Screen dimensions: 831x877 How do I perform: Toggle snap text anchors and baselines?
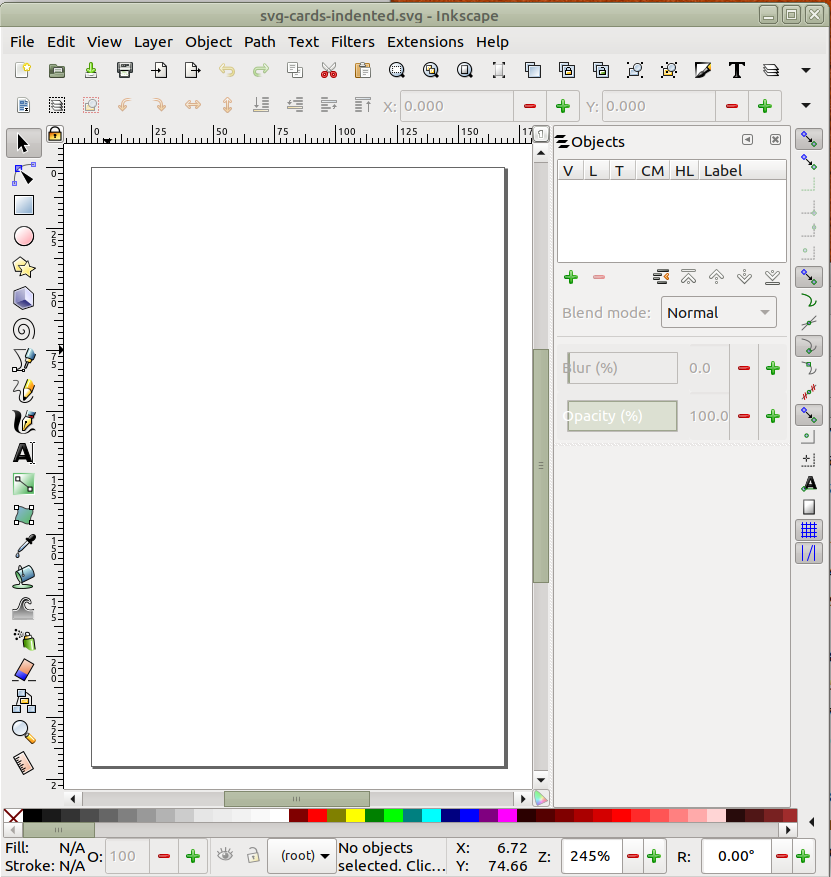pos(809,483)
